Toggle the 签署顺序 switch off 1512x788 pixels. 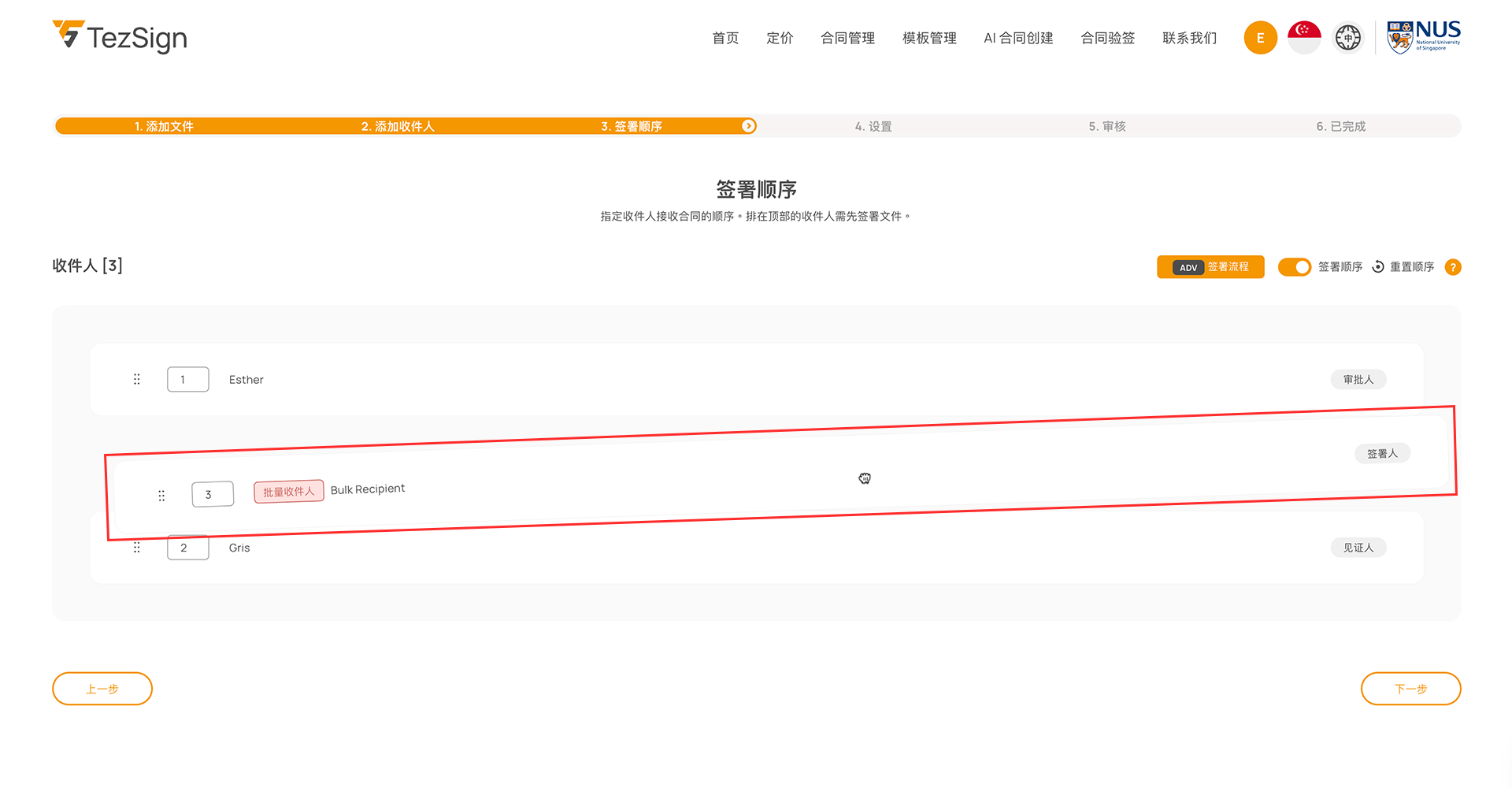coord(1294,267)
